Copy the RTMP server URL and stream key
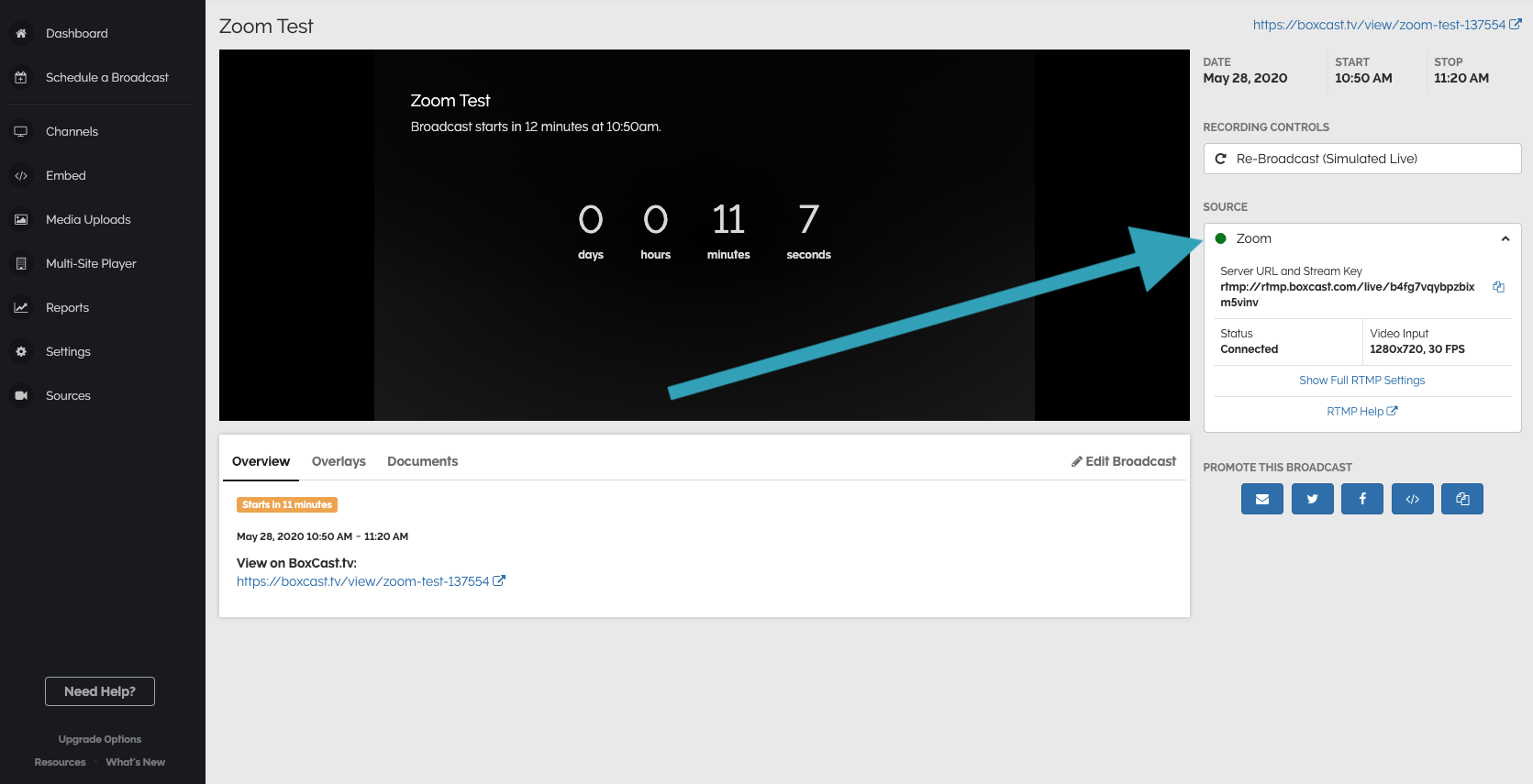The image size is (1533, 784). tap(1498, 287)
